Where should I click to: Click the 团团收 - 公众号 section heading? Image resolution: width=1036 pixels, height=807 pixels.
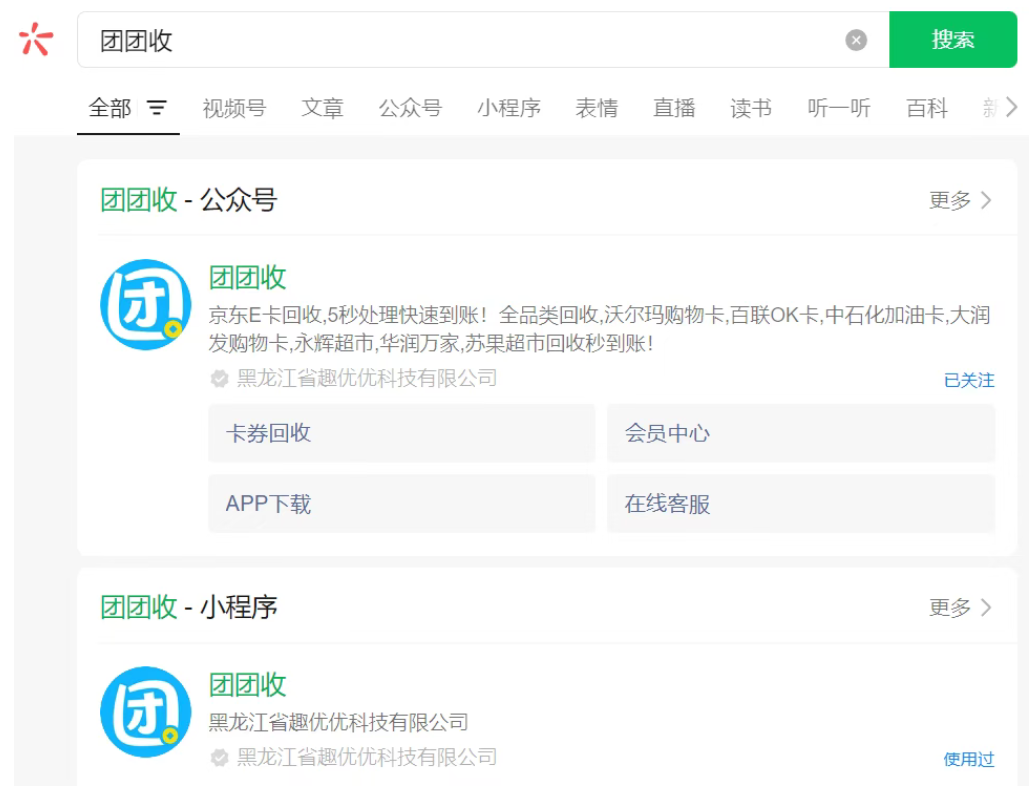coord(188,200)
